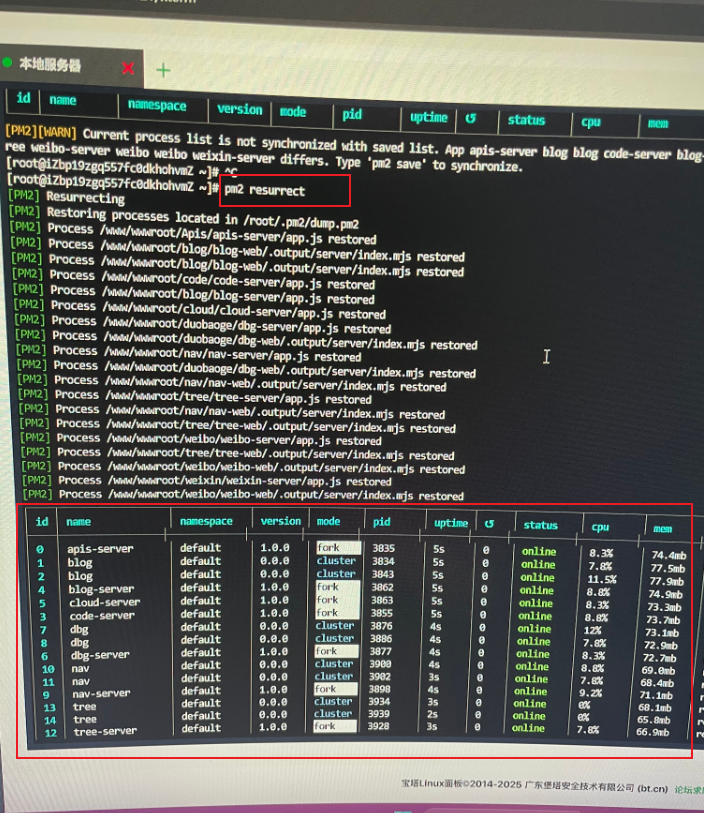Click the 'pm2 resurrect' command text
The width and height of the screenshot is (704, 813).
coord(265,190)
